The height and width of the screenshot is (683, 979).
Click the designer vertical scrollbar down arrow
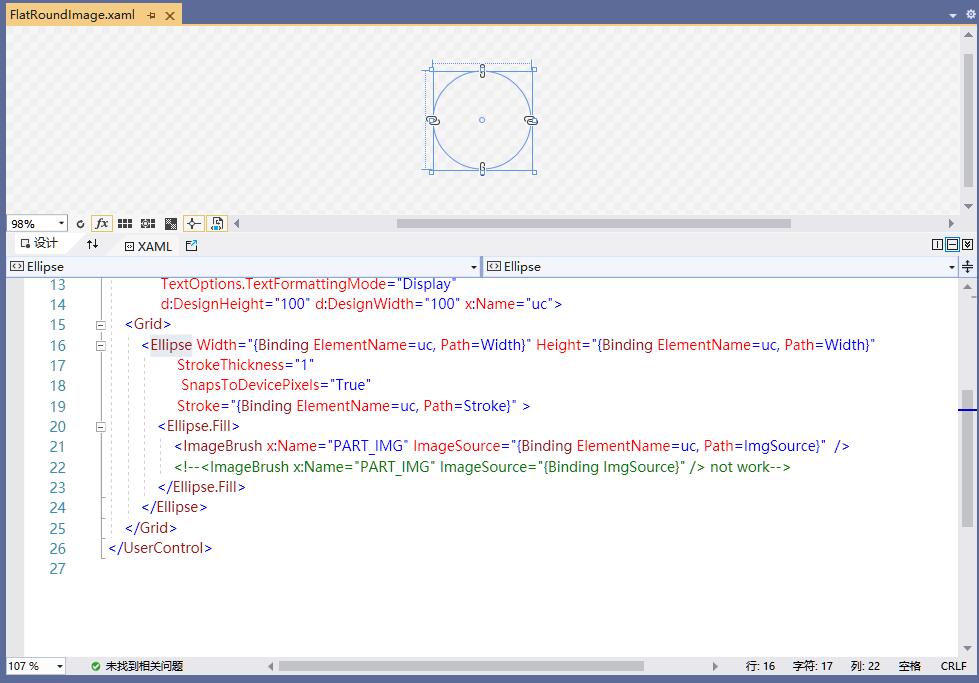tap(968, 206)
